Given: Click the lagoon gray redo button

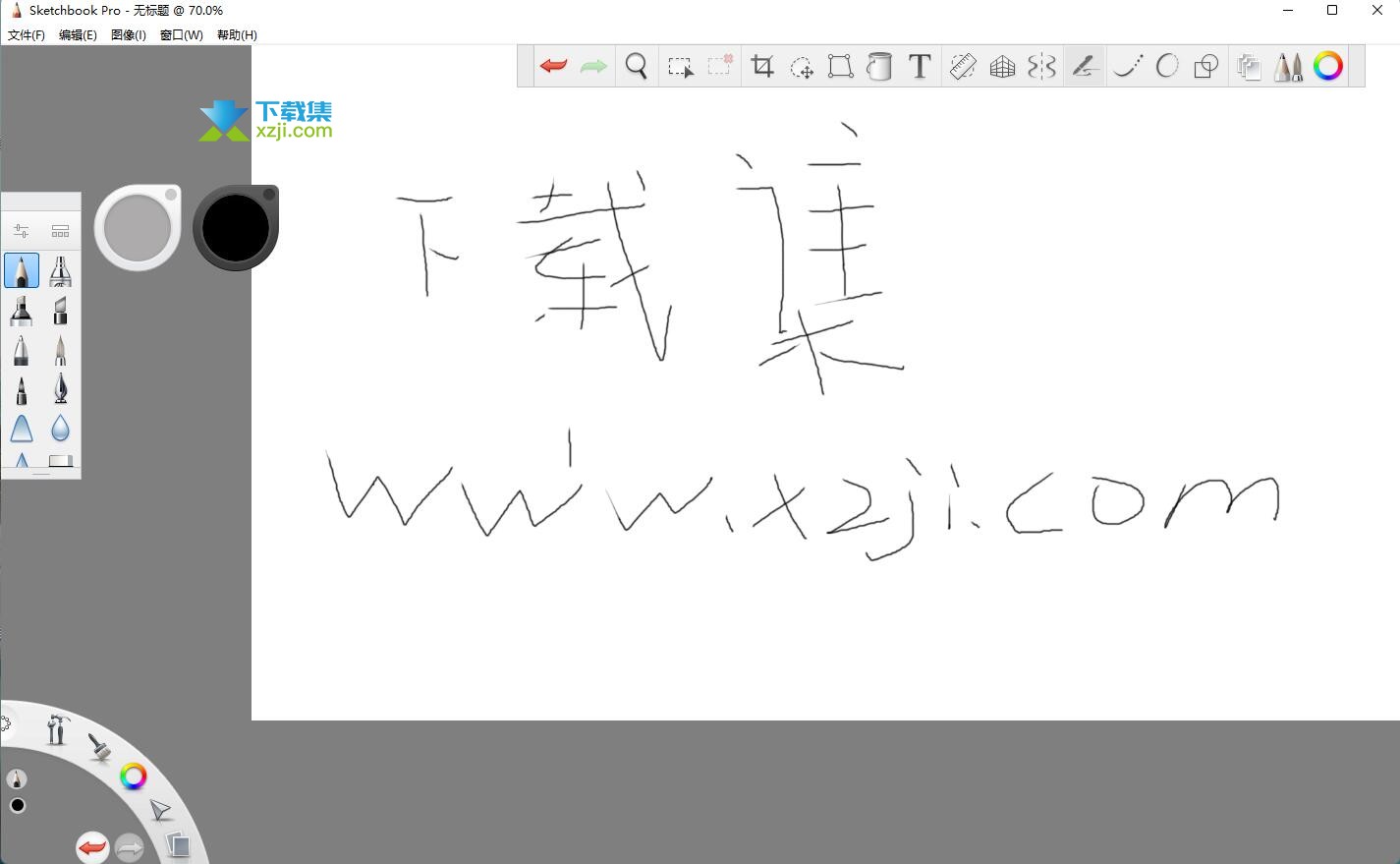Looking at the screenshot, I should [130, 847].
